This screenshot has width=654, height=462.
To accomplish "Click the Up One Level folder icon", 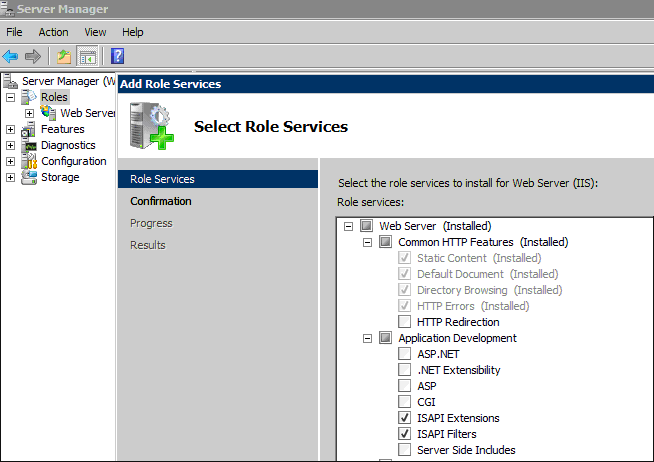I will point(64,56).
